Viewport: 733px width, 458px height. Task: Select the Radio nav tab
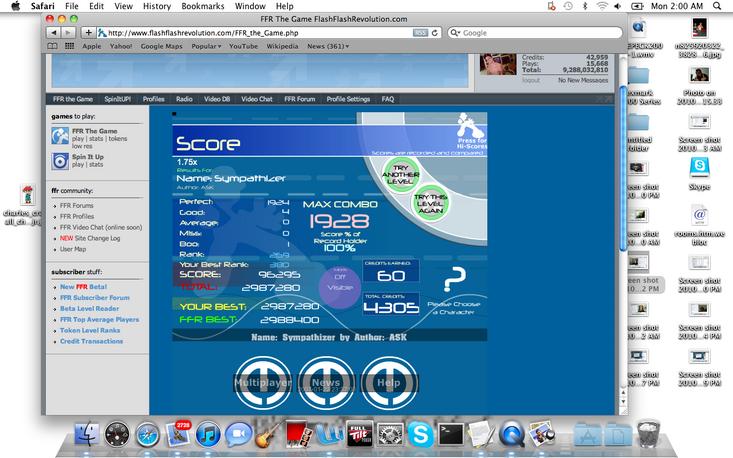184,99
